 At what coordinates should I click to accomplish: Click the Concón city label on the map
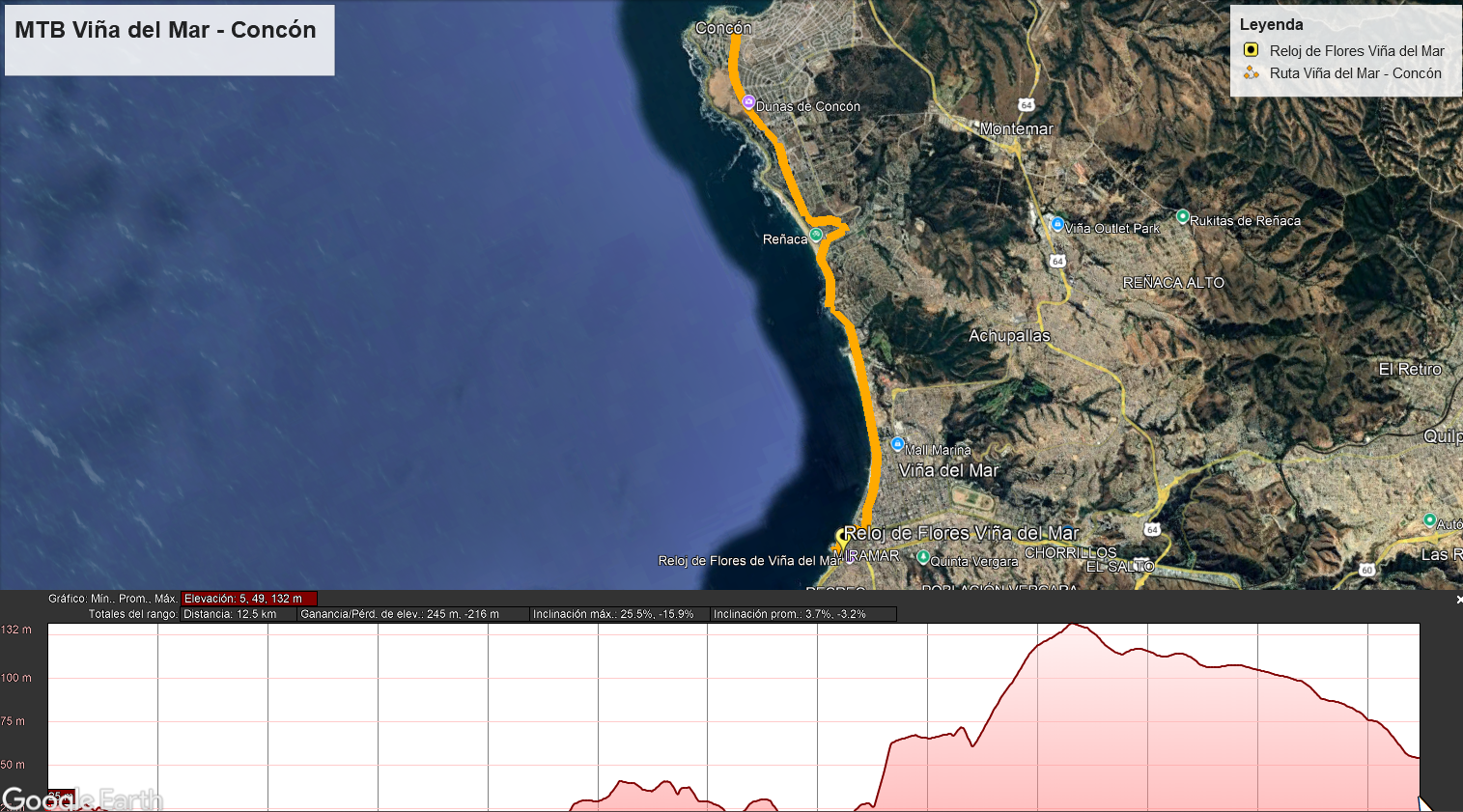click(x=723, y=28)
